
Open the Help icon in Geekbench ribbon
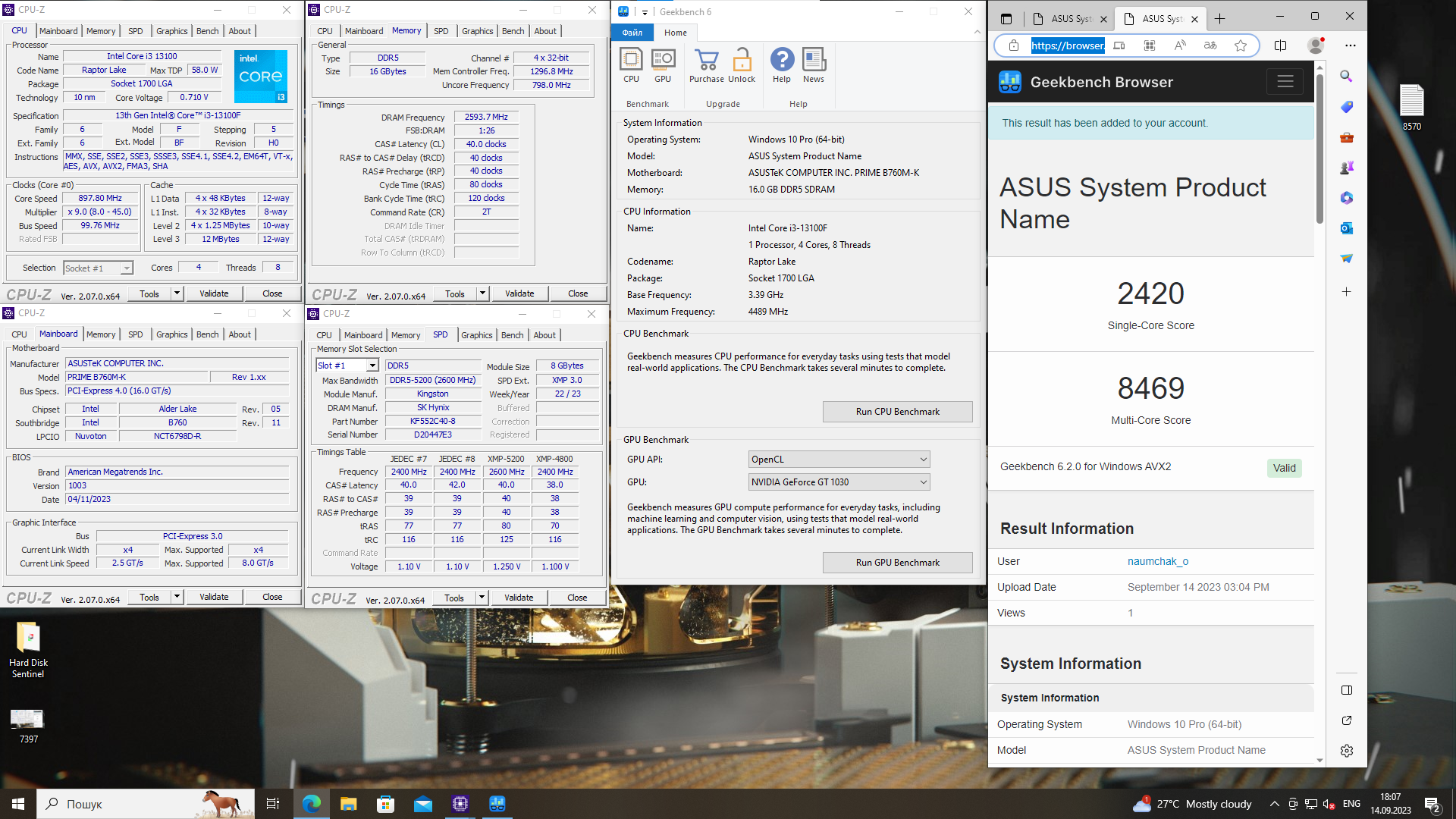coord(782,65)
